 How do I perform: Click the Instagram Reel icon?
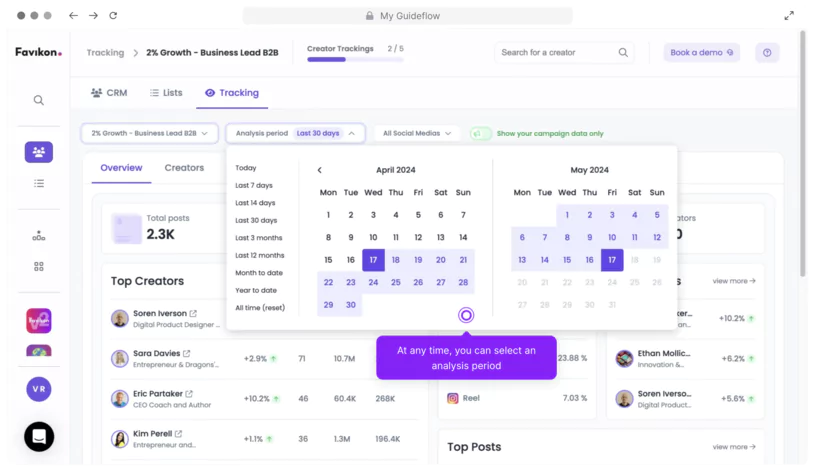pyautogui.click(x=453, y=398)
